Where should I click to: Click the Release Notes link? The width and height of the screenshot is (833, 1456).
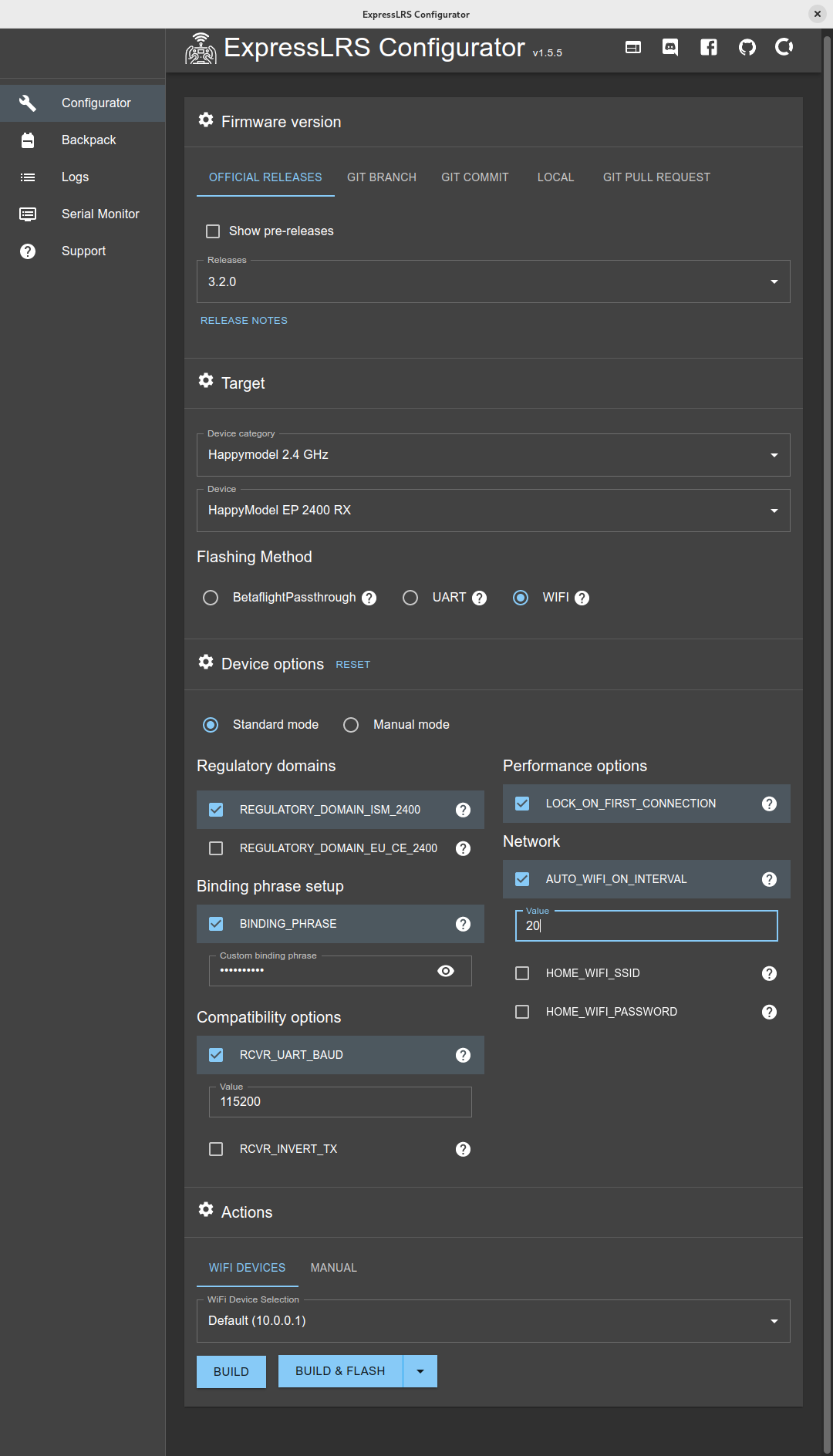244,321
